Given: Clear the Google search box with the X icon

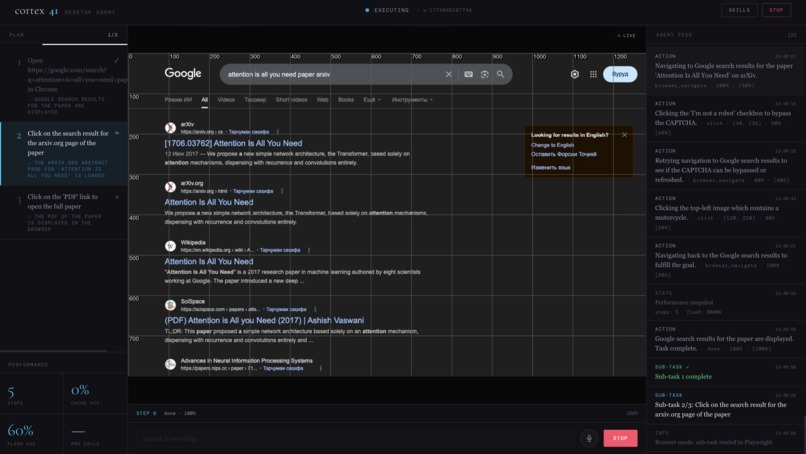Looking at the screenshot, I should coord(448,75).
